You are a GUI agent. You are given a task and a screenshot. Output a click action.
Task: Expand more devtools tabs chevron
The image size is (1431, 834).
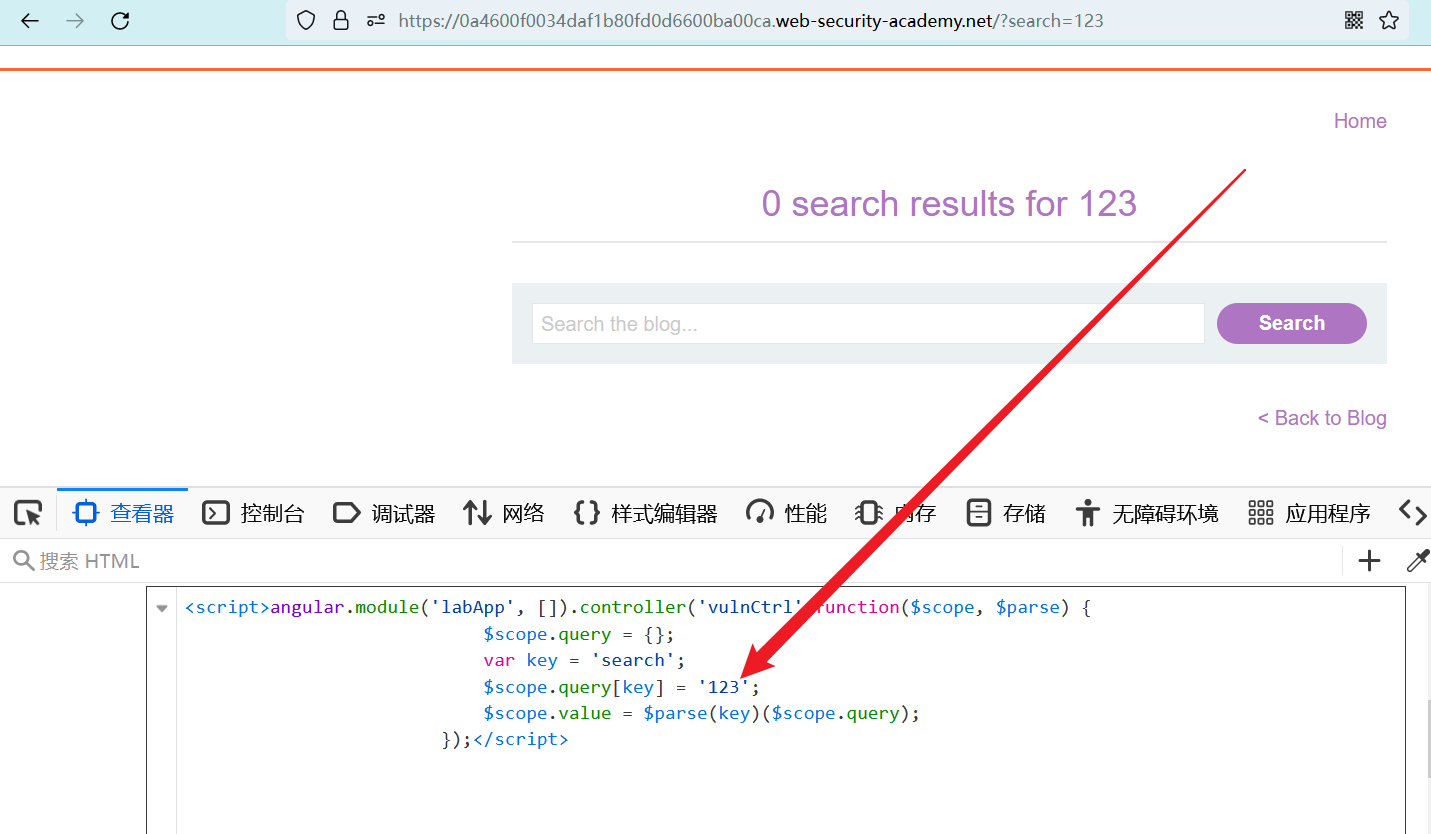tap(1412, 513)
